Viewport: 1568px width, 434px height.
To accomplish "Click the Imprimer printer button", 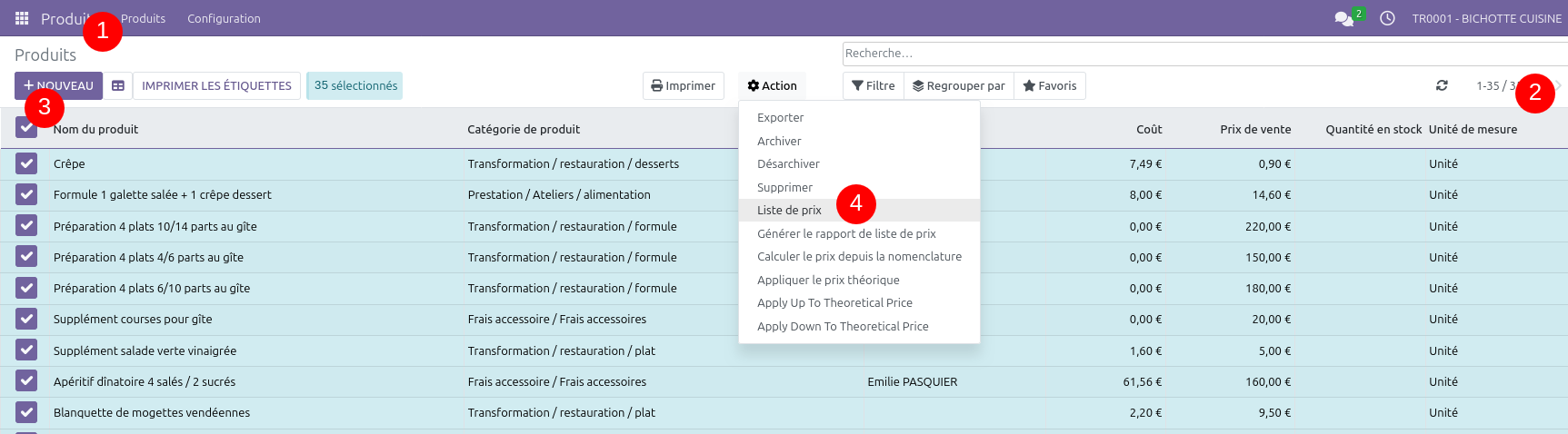I will tap(683, 85).
